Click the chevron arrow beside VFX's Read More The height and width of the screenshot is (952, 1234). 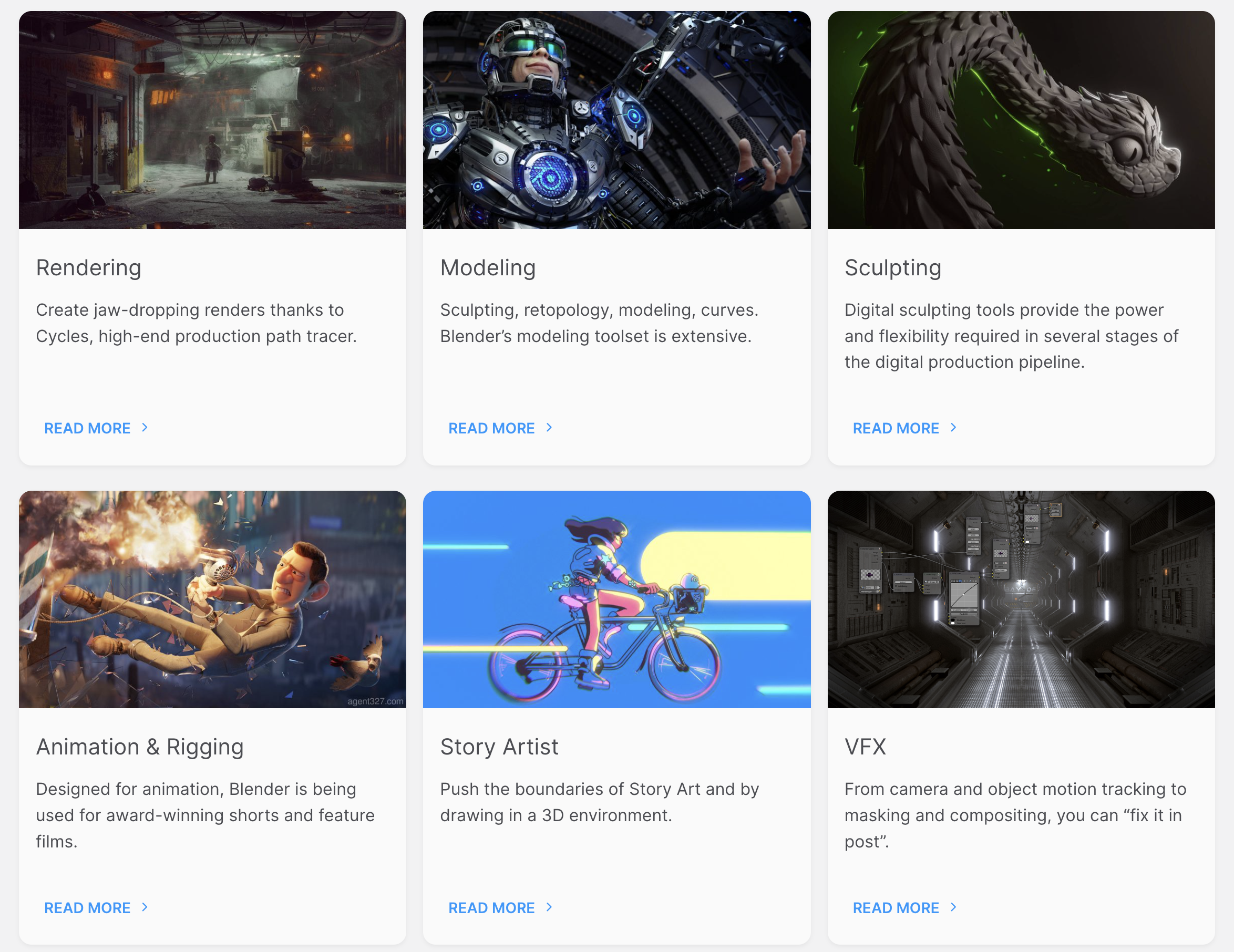[x=953, y=907]
